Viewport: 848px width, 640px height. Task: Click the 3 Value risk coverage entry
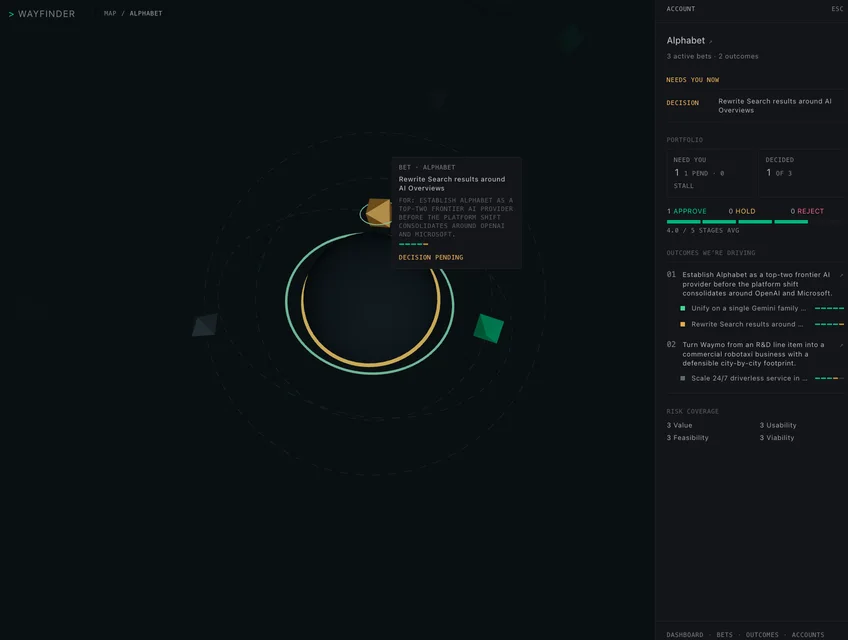[679, 425]
